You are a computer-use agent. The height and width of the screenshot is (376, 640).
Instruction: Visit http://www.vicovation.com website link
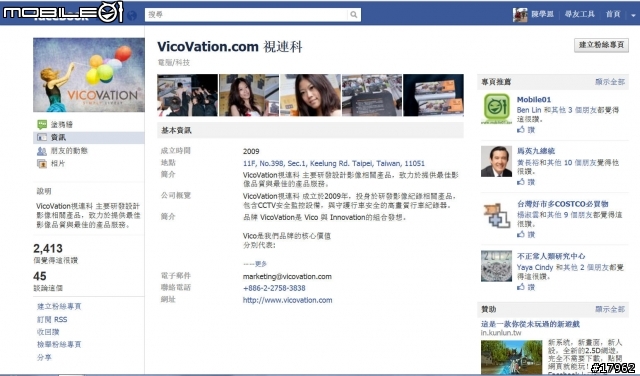coord(287,300)
